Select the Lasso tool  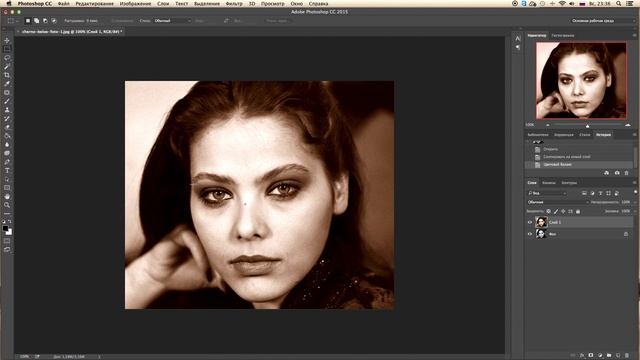(x=7, y=58)
